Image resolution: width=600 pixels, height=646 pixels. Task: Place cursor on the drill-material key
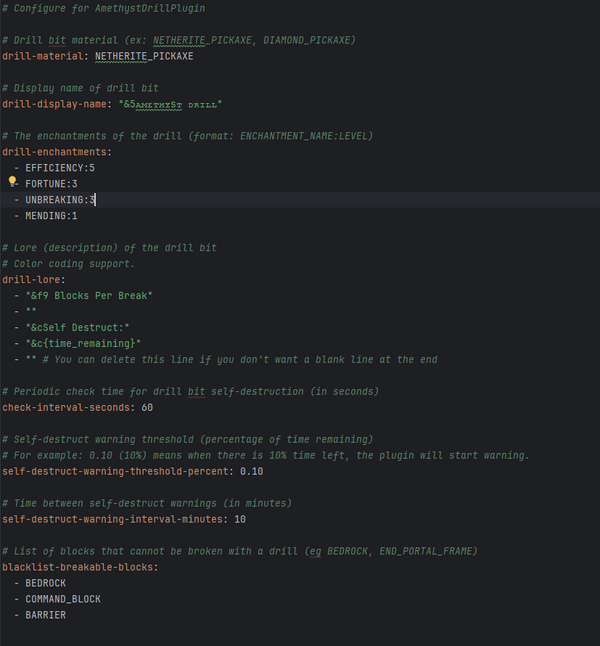pyautogui.click(x=45, y=56)
